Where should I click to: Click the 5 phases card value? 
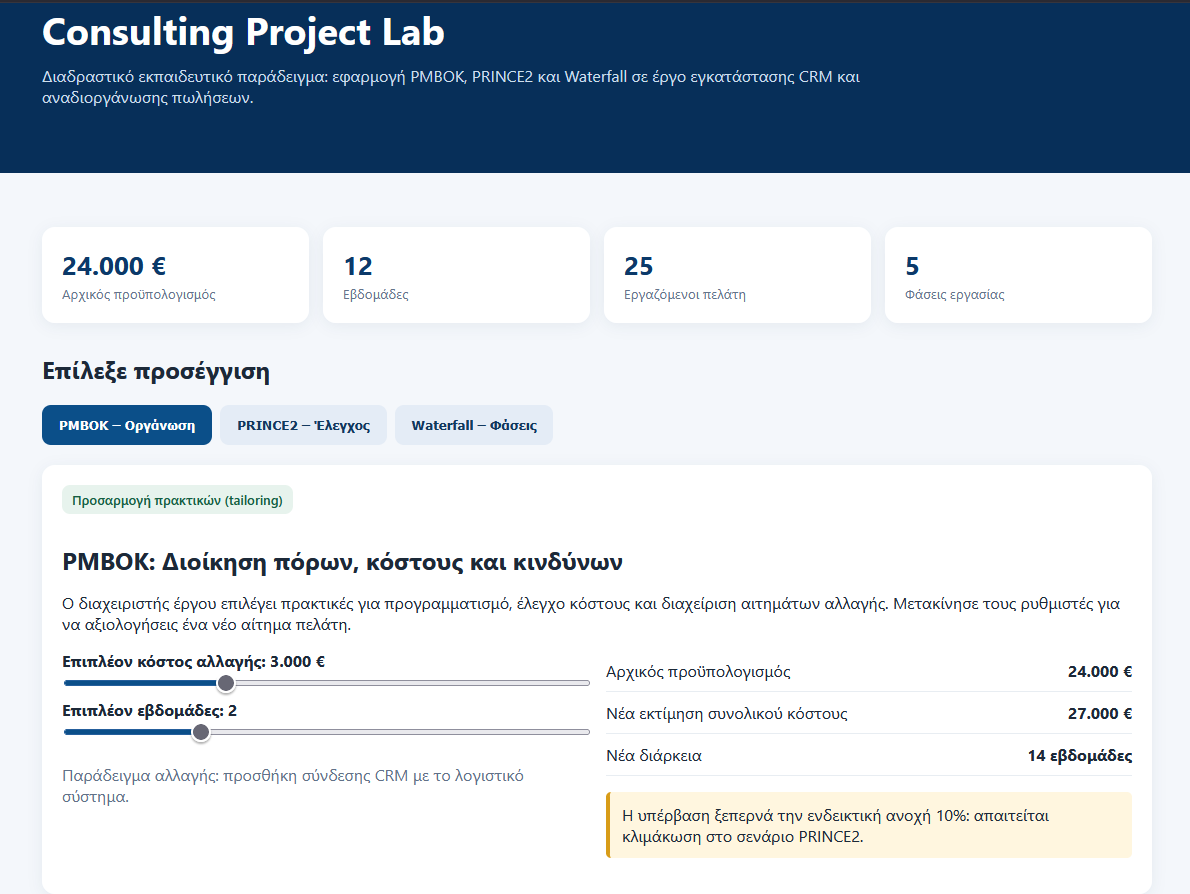[912, 266]
